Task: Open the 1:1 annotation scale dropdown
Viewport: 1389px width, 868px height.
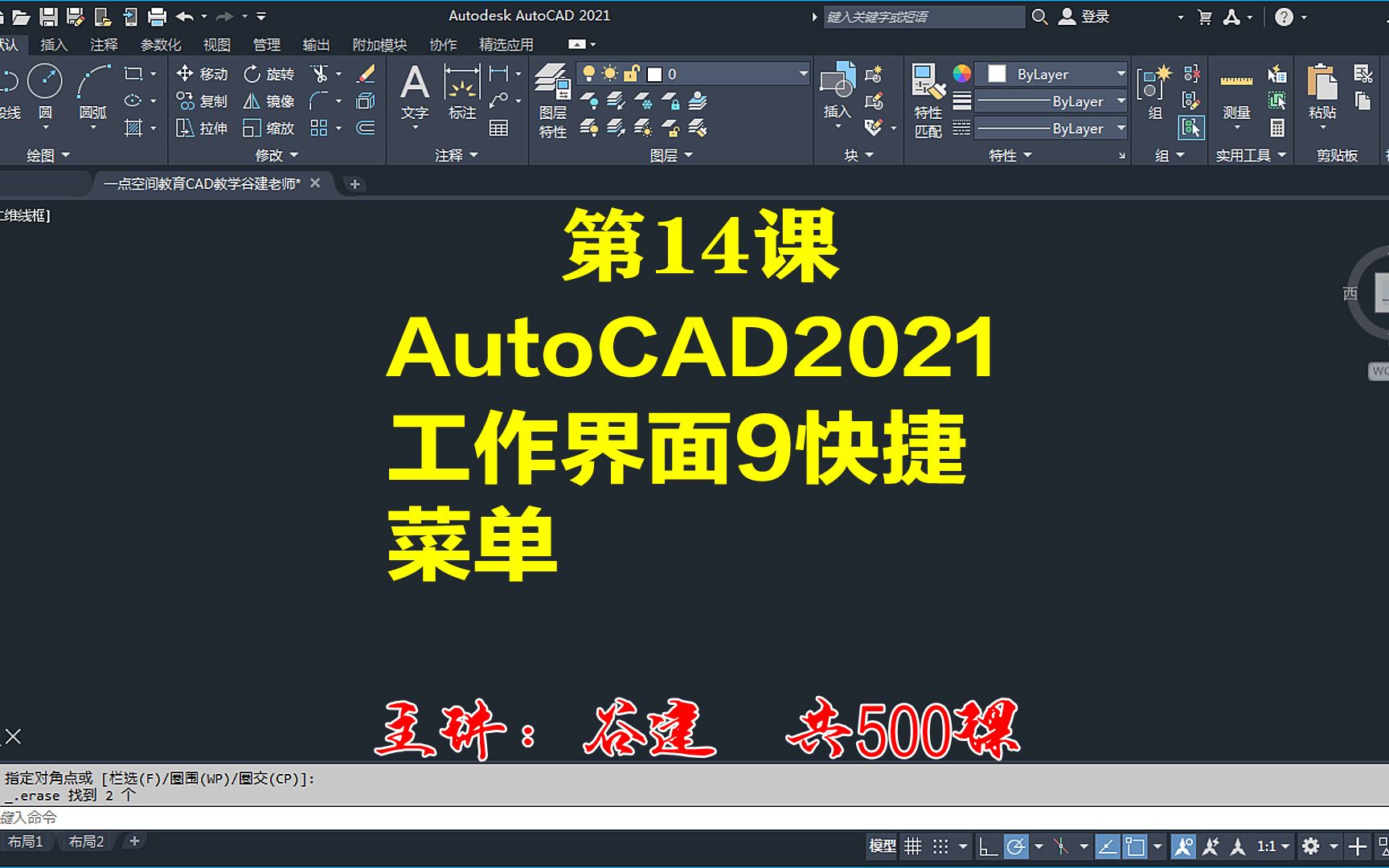Action: (x=1268, y=846)
